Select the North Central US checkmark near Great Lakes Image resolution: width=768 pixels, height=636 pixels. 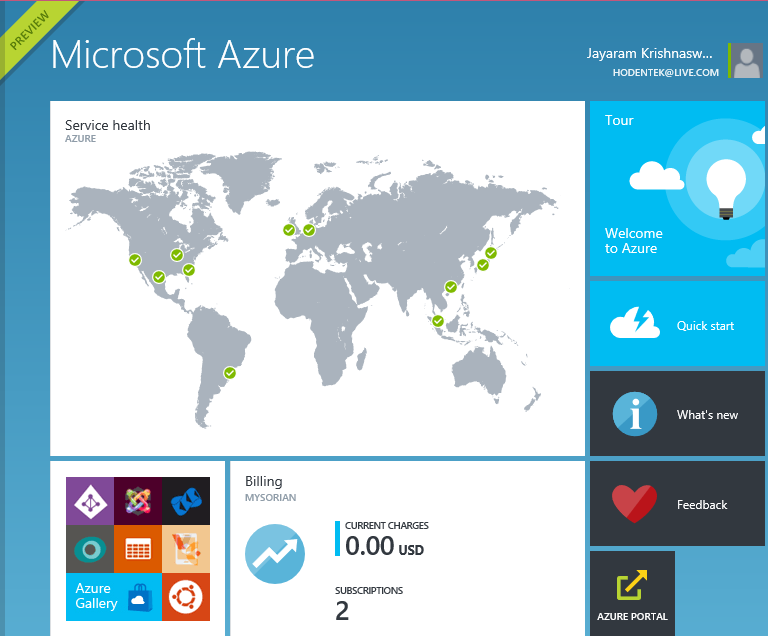pos(177,255)
